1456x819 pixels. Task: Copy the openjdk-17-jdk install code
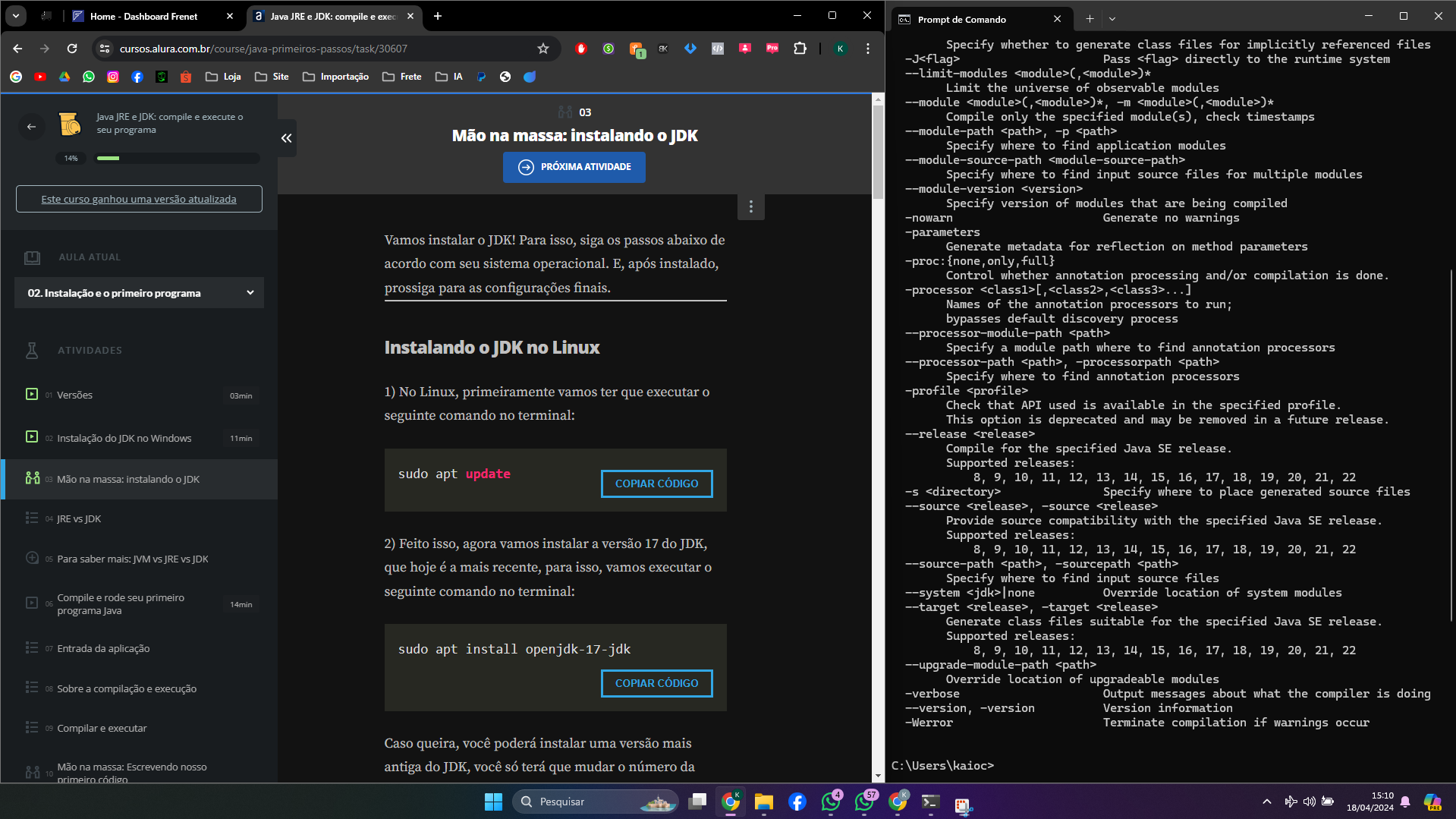point(656,683)
